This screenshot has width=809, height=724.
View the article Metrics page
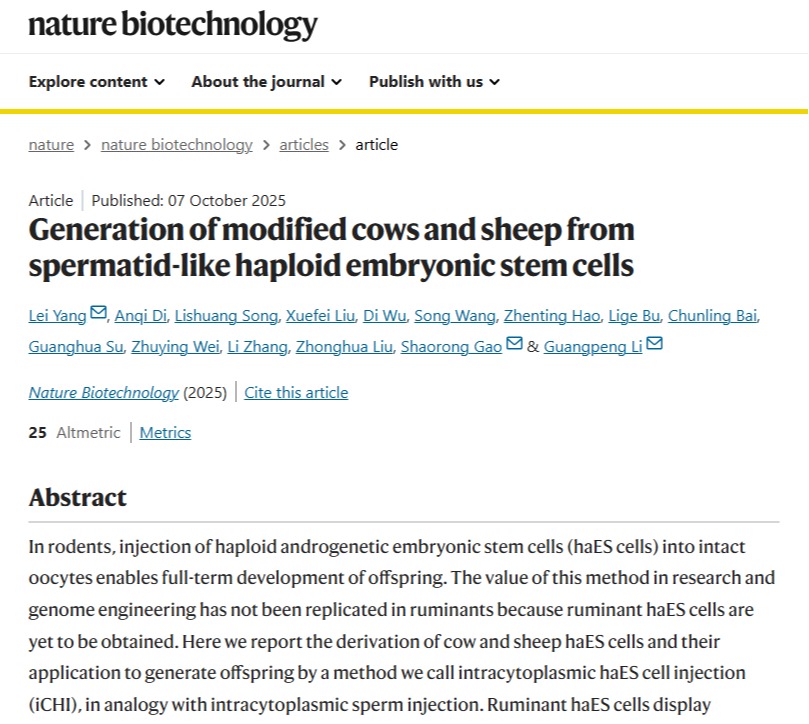[165, 433]
